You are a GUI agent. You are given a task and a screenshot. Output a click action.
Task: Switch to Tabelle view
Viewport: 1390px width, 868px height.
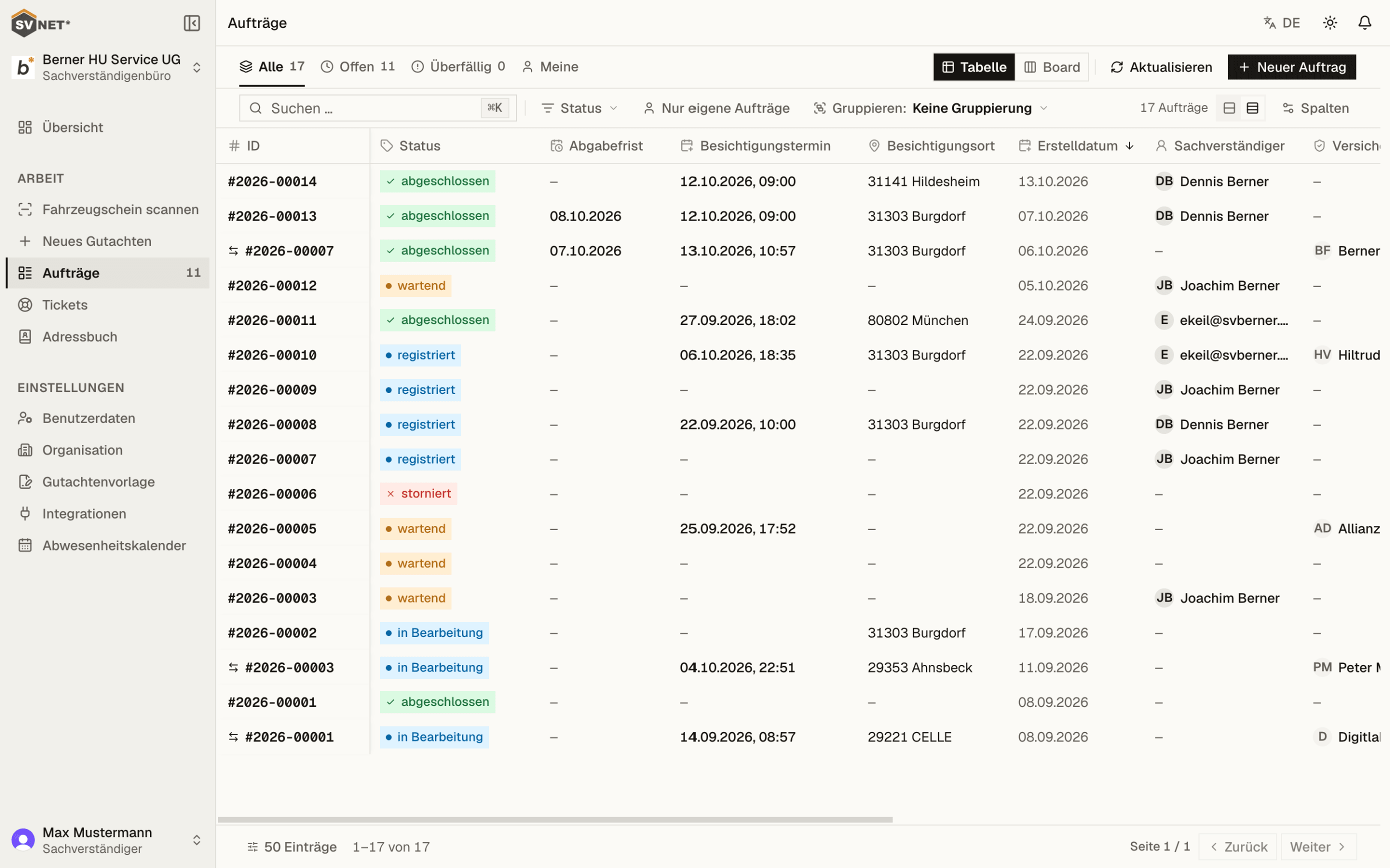click(974, 67)
